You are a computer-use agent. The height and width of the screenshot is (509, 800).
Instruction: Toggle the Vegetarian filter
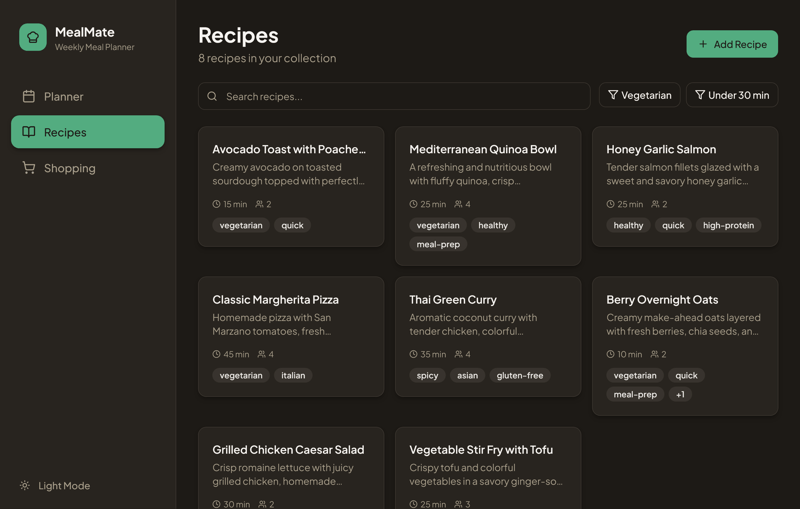[x=639, y=95]
